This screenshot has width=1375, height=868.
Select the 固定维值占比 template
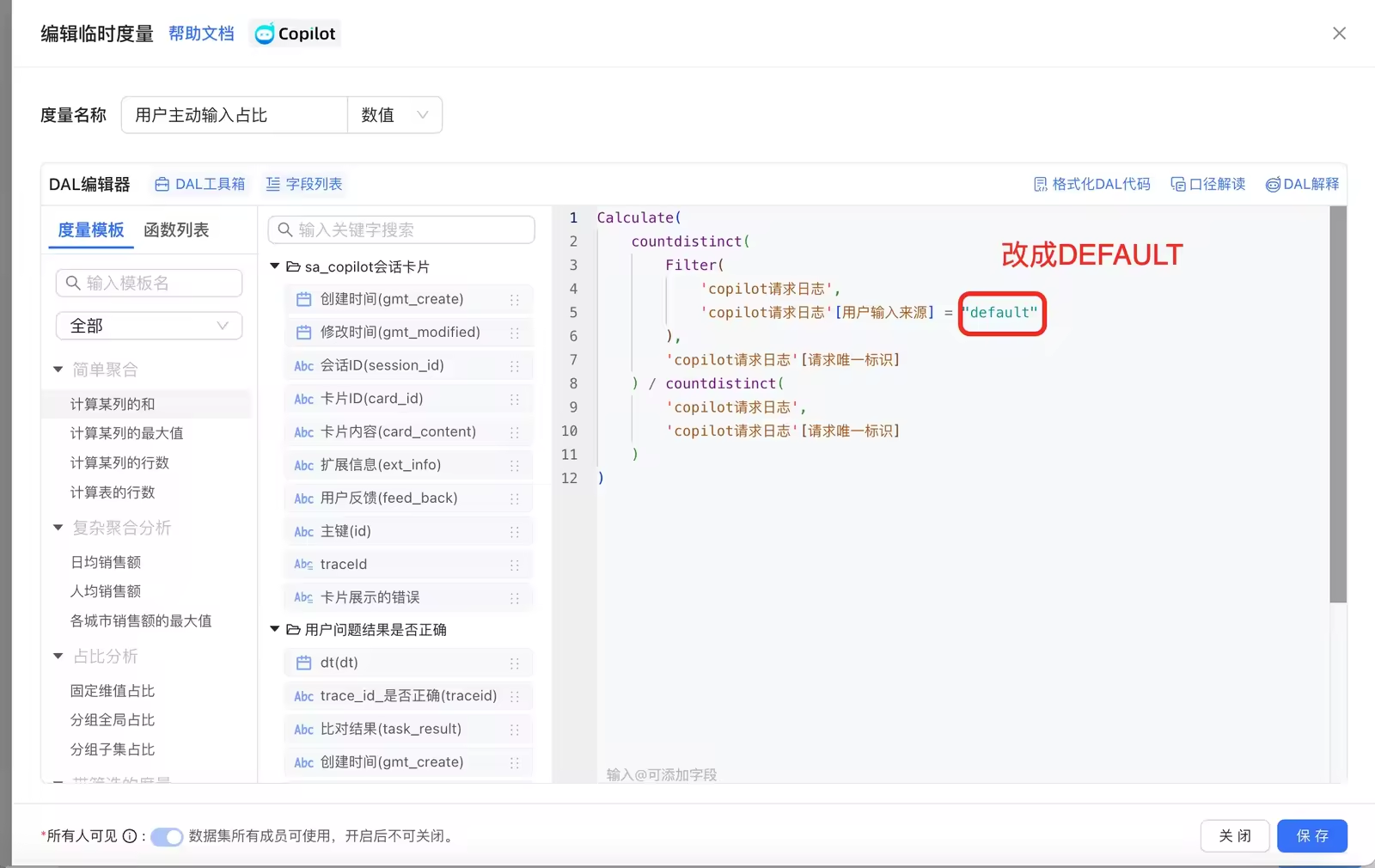click(113, 691)
